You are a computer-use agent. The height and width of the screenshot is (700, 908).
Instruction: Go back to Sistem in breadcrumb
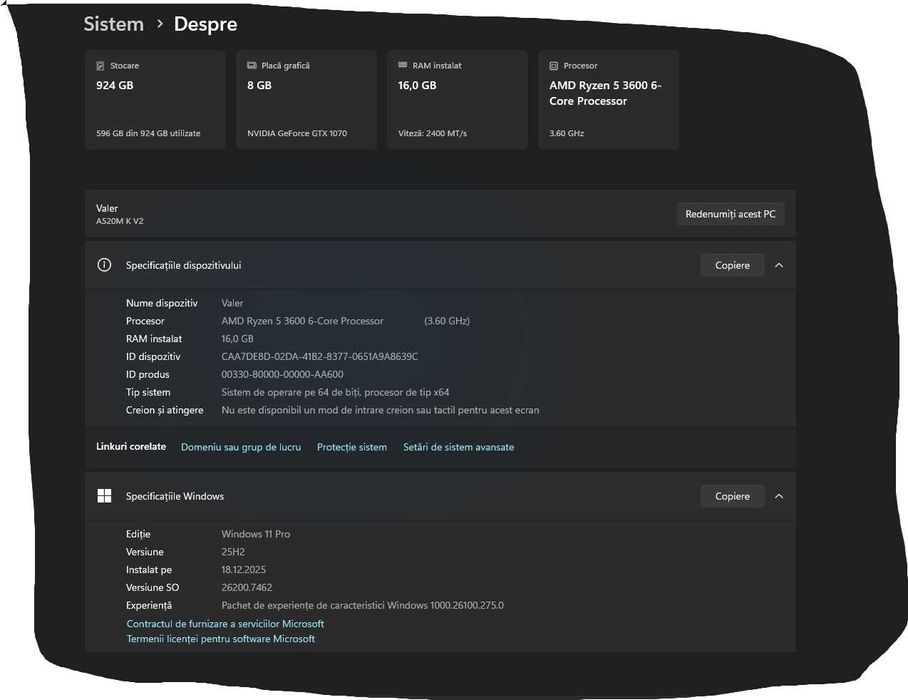click(x=114, y=24)
